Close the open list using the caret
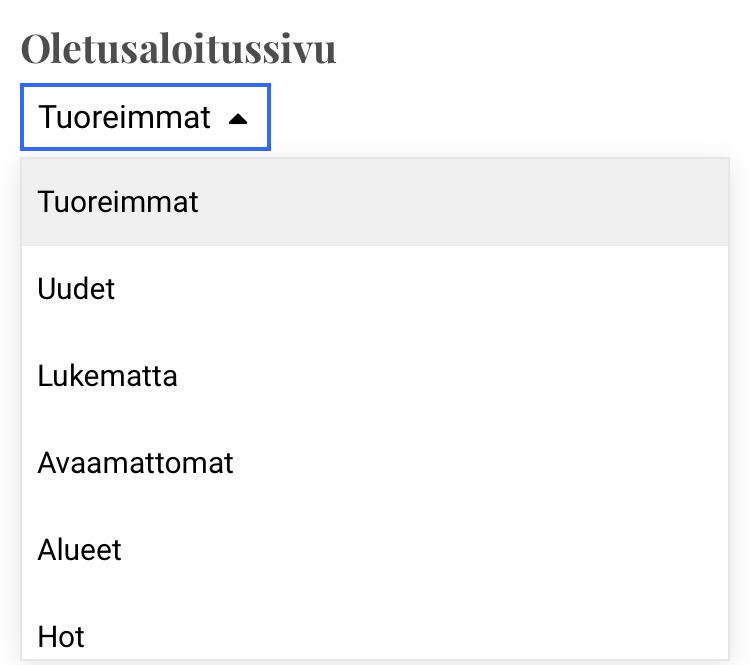The height and width of the screenshot is (665, 750). click(237, 119)
